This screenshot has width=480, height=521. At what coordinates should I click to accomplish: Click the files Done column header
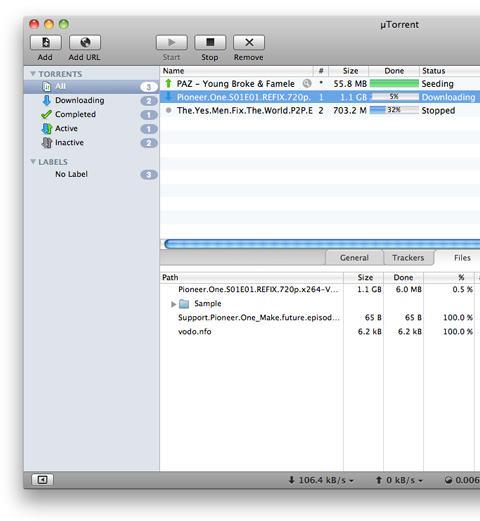click(x=404, y=277)
